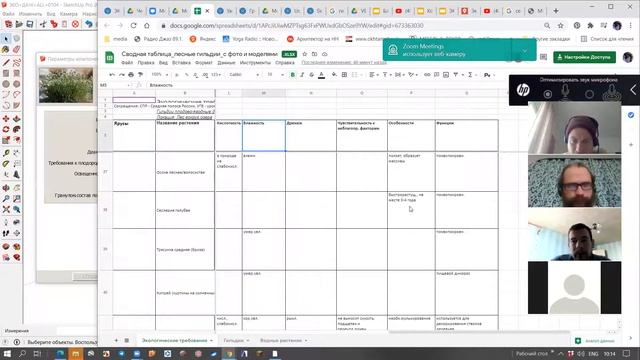Open the Вставка menu in Sheets
This screenshot has height=360, width=640.
181,63
